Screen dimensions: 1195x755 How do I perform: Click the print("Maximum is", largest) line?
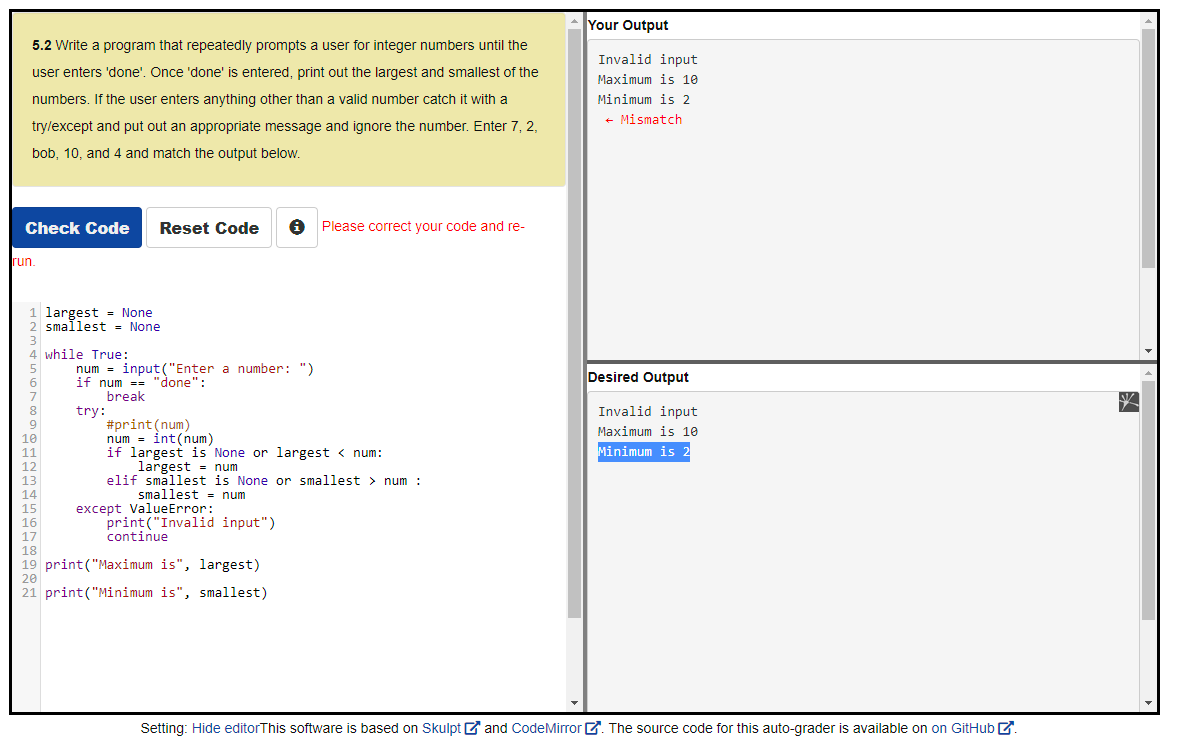click(x=152, y=565)
